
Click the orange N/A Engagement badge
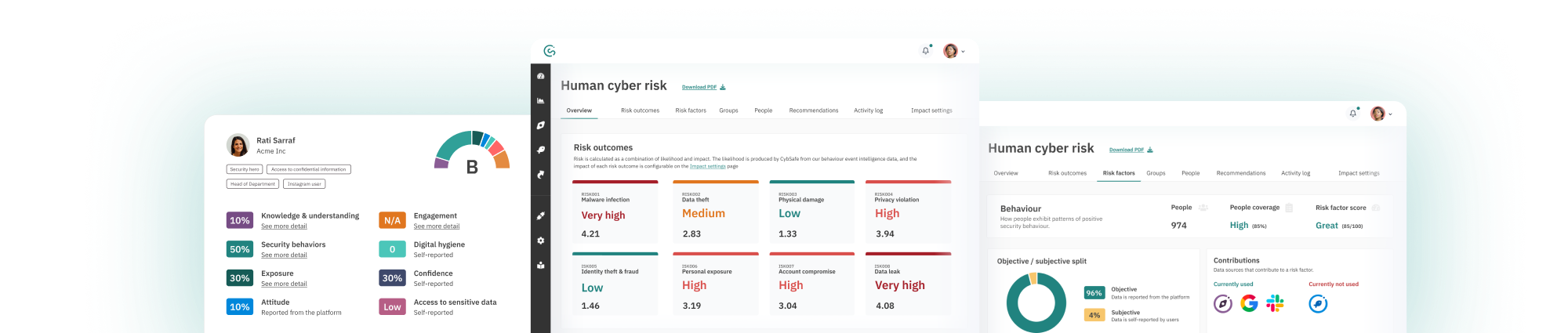[392, 220]
